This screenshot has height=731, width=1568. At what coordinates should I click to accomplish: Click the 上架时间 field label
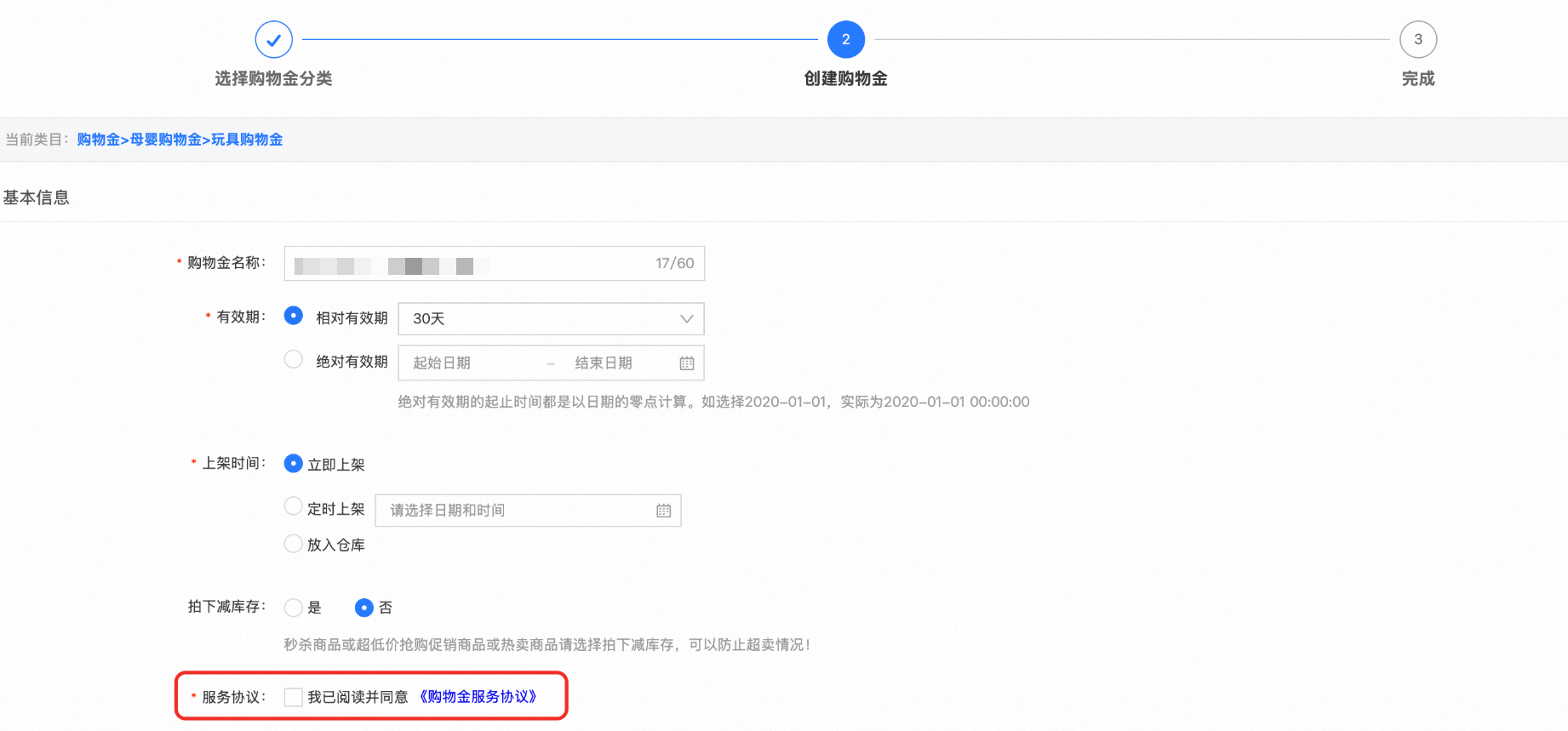[x=233, y=463]
